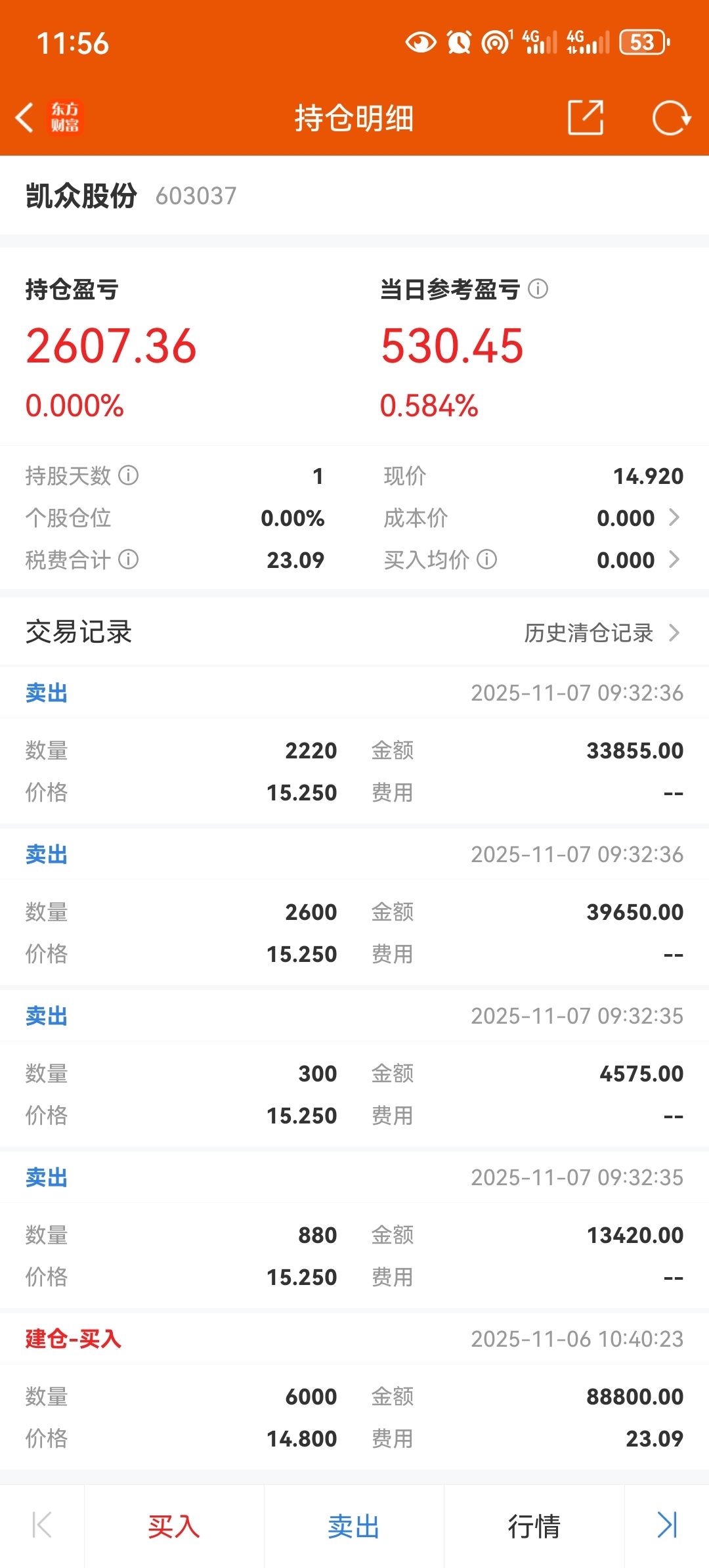709x1568 pixels.
Task: Open the share/export icon
Action: [x=586, y=118]
